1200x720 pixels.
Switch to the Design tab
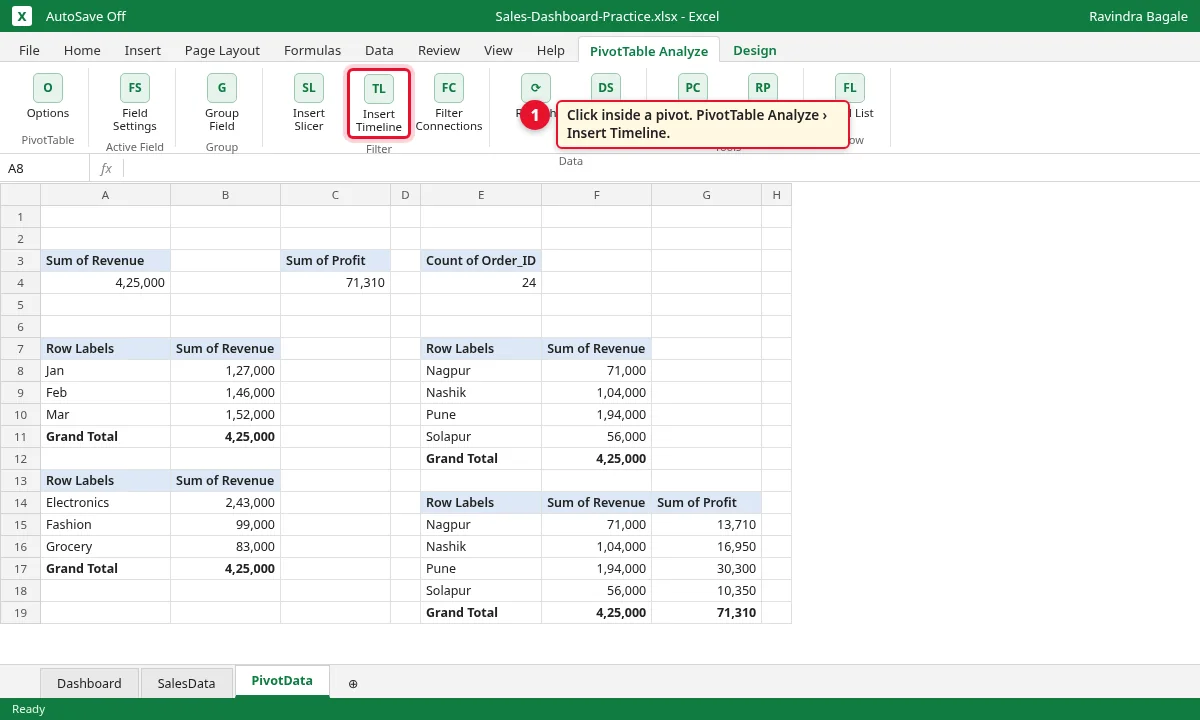pyautogui.click(x=755, y=50)
